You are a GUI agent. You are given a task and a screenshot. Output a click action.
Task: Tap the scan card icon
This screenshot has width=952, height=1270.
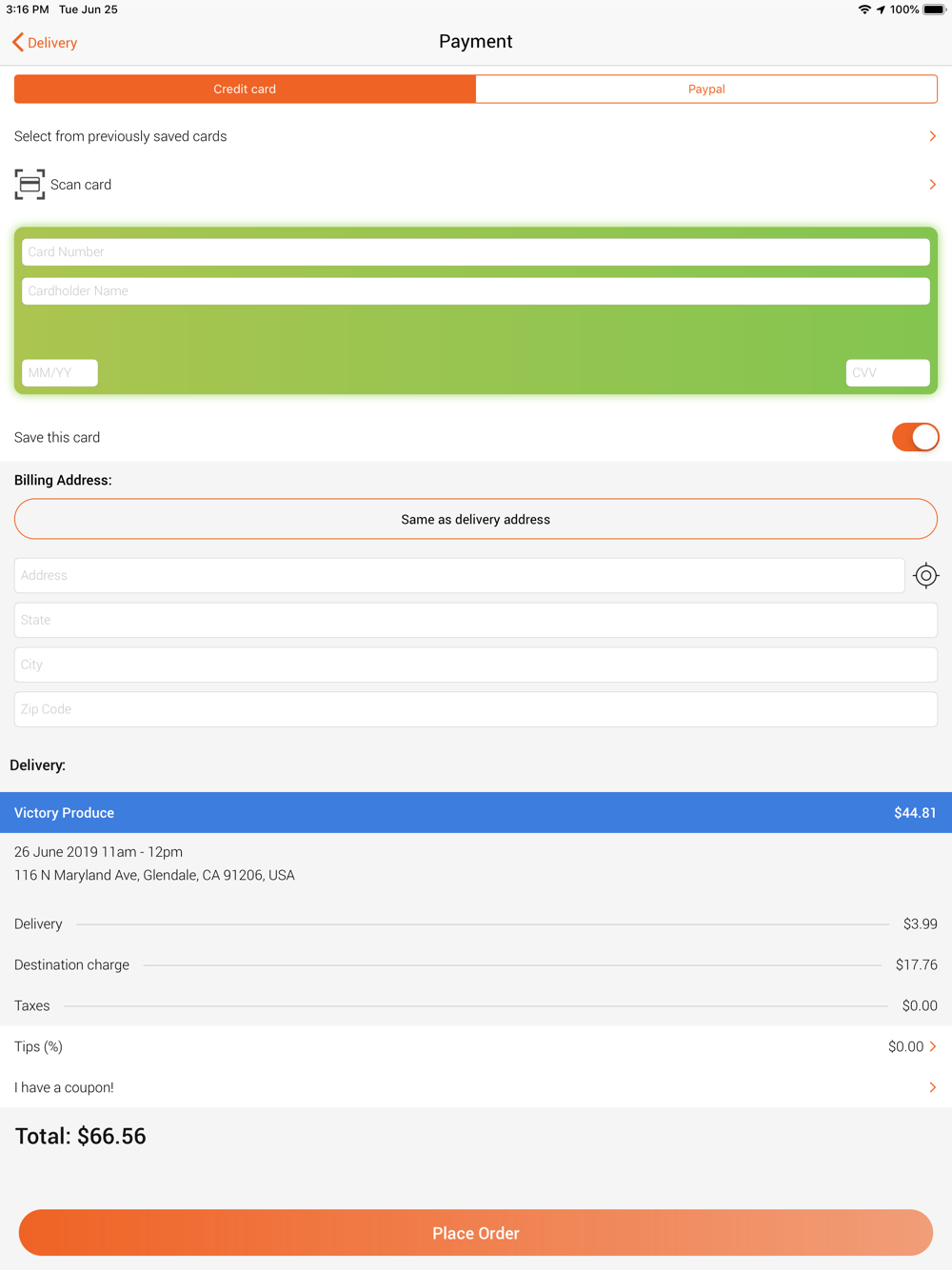click(x=30, y=185)
